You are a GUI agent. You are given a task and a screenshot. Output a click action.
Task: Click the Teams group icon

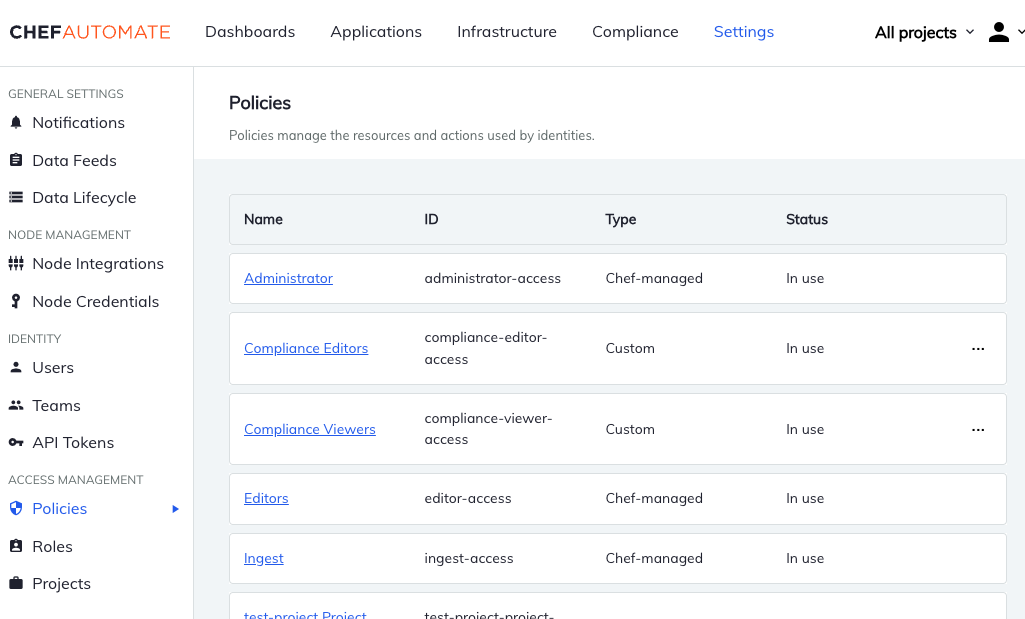[x=16, y=405]
